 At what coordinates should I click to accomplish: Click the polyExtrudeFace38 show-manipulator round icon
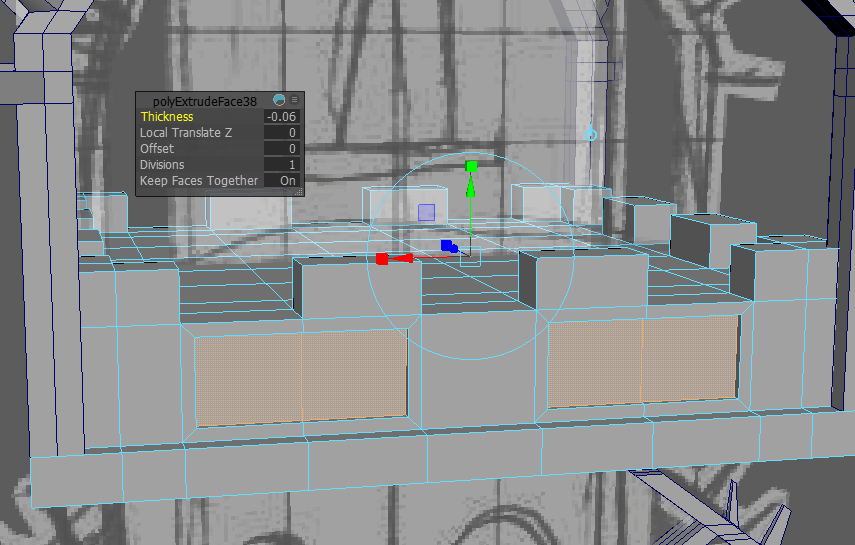click(279, 100)
